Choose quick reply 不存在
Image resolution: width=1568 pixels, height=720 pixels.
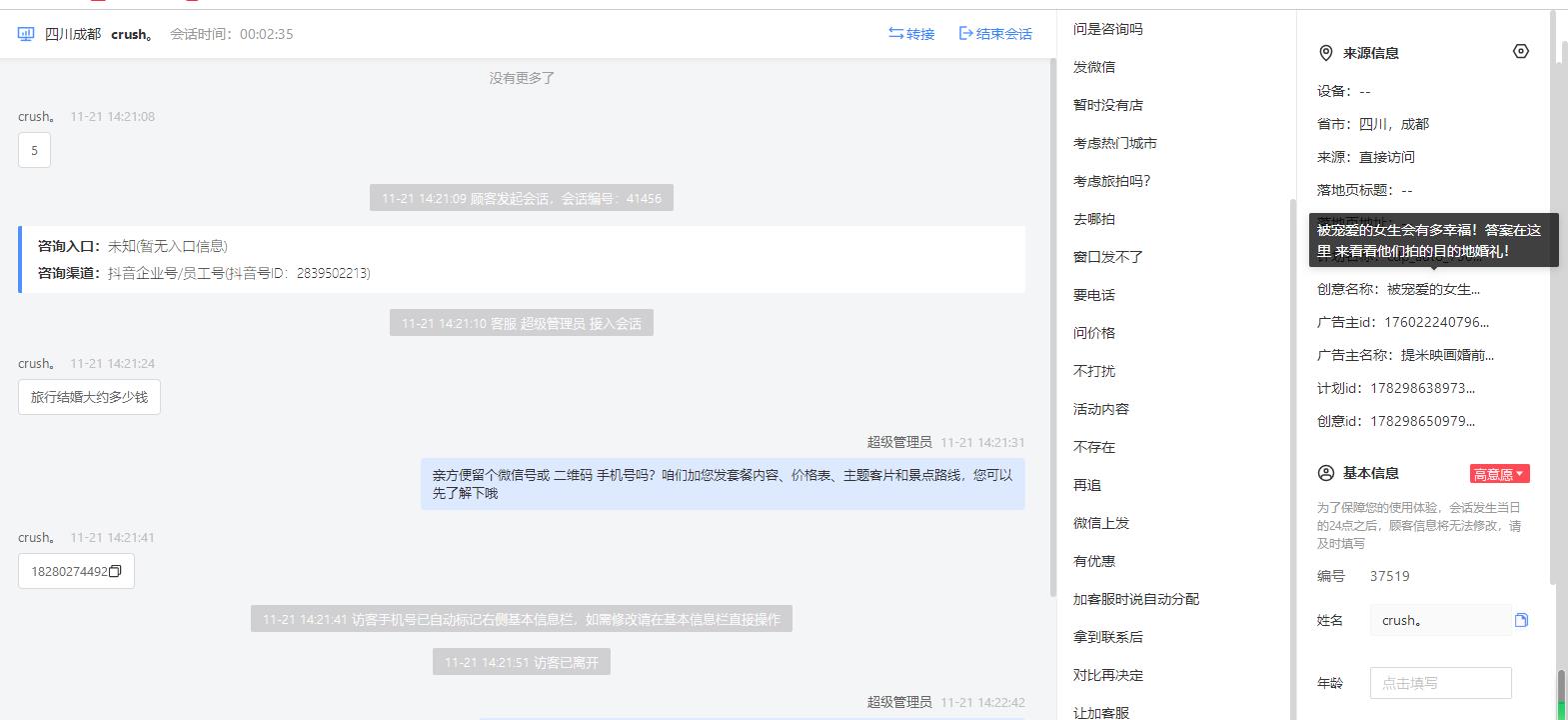[x=1094, y=447]
